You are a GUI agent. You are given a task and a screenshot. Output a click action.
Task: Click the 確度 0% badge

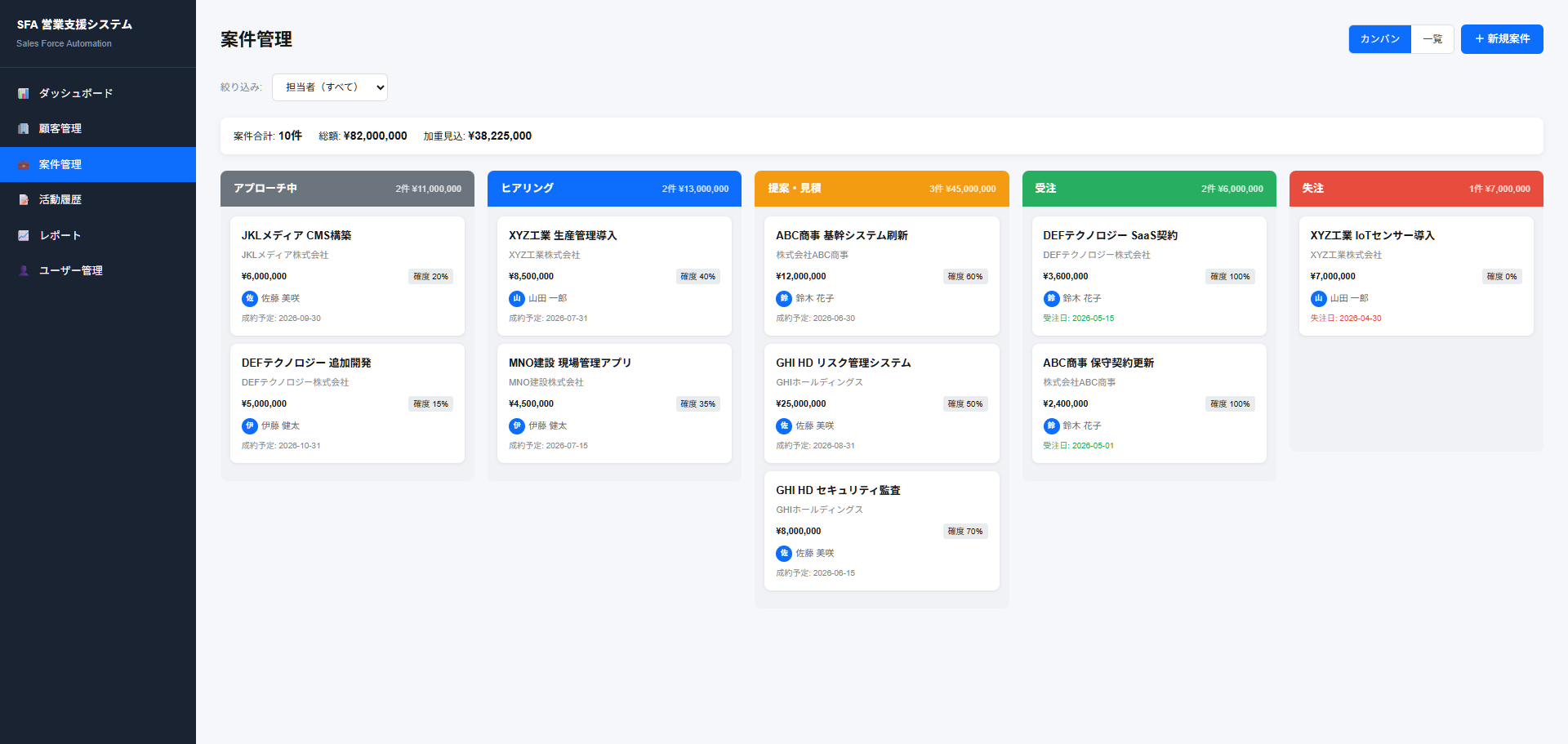coord(1502,277)
